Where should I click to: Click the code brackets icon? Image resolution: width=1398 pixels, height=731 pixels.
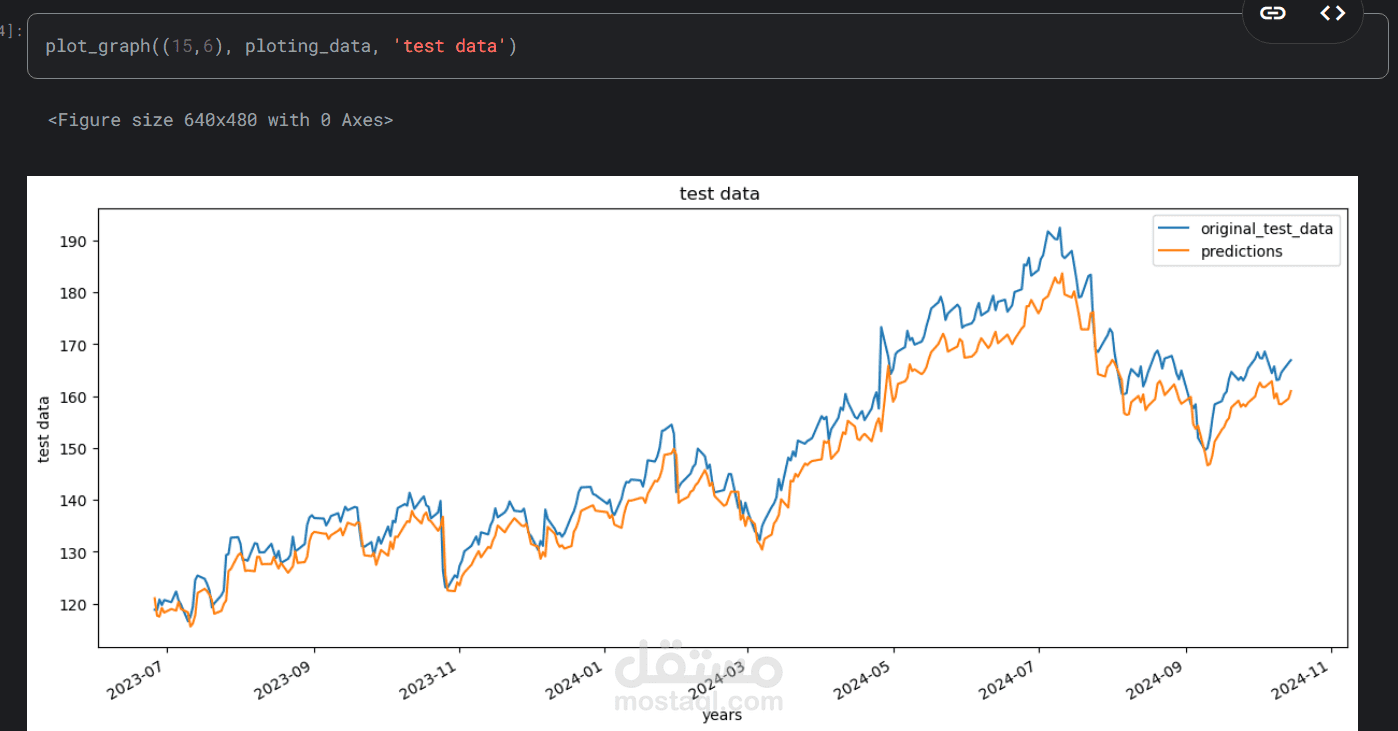click(1332, 13)
